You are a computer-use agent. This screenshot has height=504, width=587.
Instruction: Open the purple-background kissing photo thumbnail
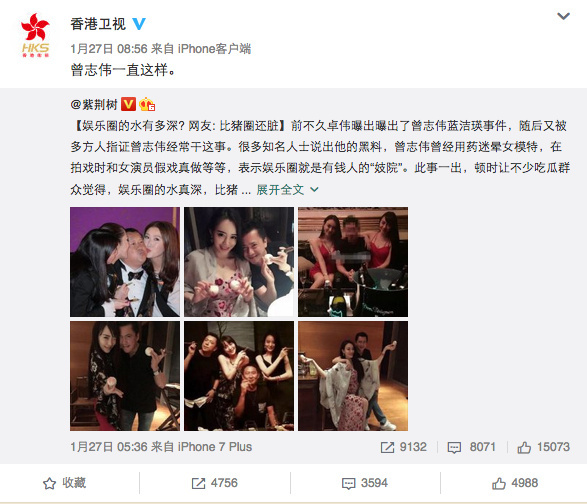pyautogui.click(x=125, y=262)
